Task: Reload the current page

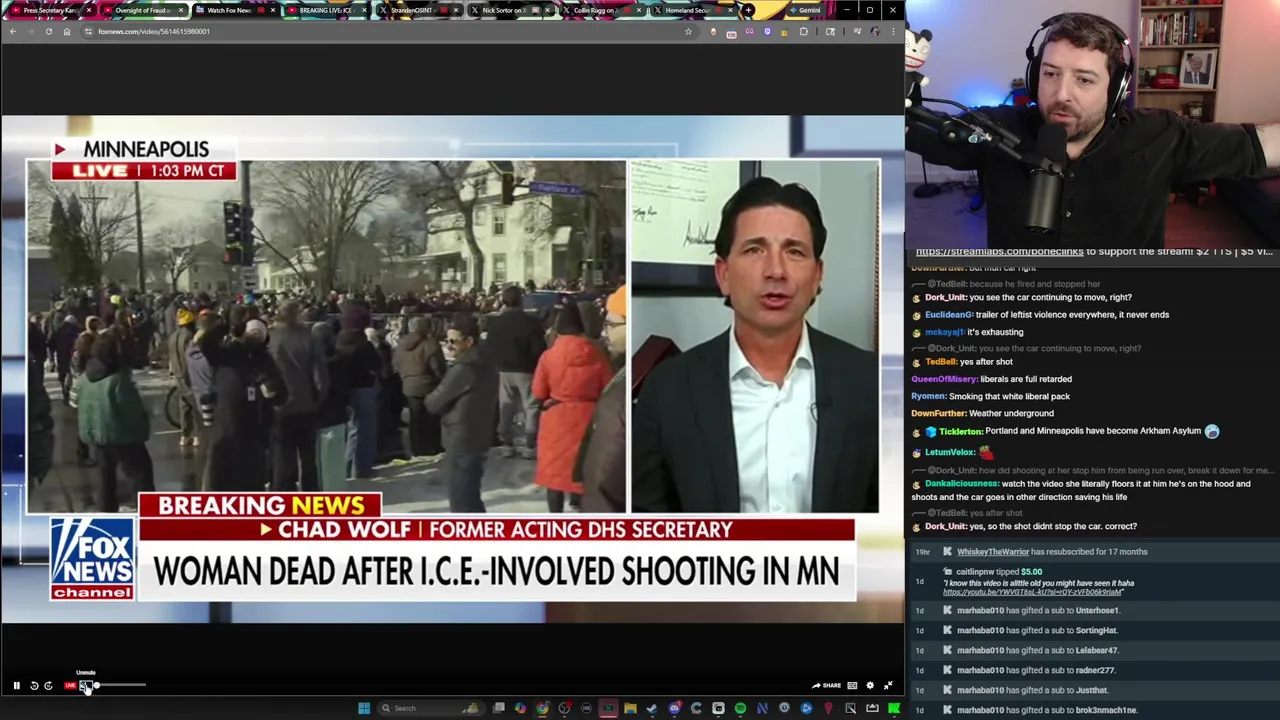Action: click(x=48, y=31)
